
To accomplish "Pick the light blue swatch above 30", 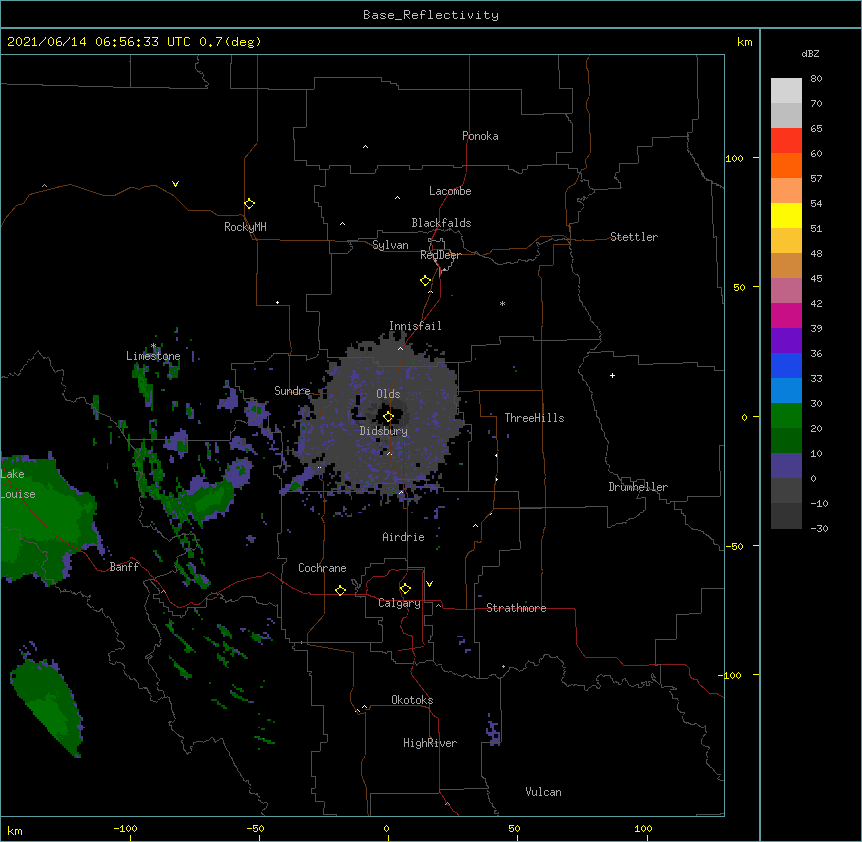I will 786,391.
